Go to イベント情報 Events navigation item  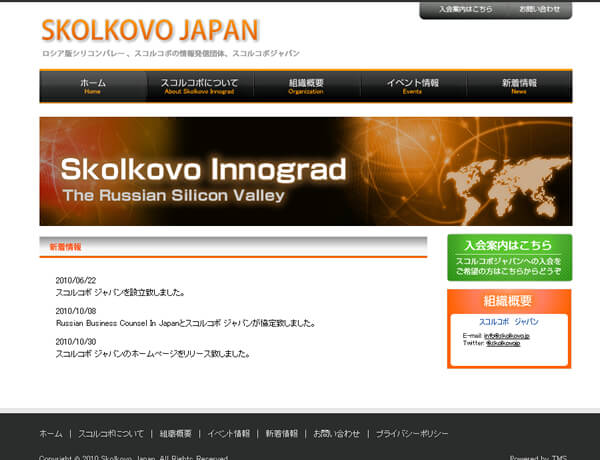[412, 86]
